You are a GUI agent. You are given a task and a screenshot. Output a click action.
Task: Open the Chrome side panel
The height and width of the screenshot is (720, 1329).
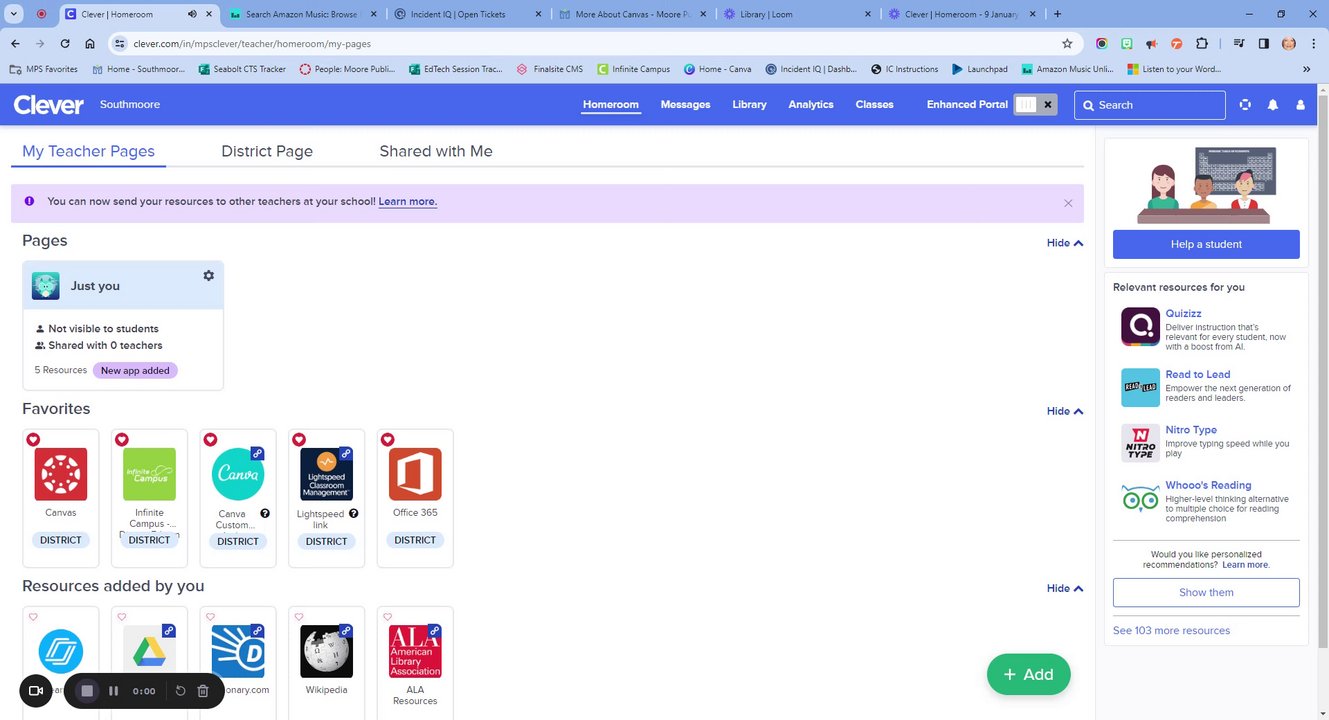(1264, 44)
